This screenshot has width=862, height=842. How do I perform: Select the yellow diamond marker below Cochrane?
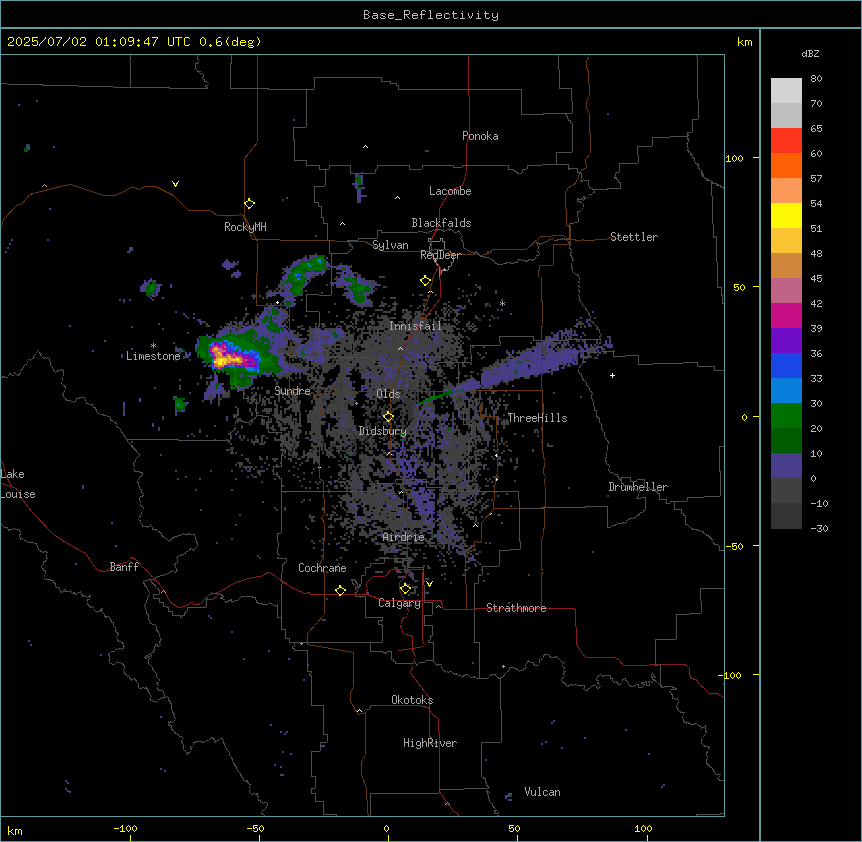(340, 590)
